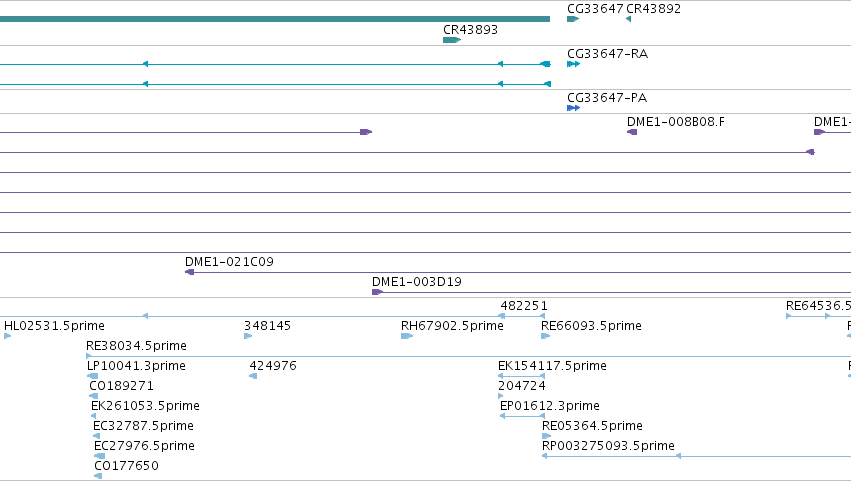Select the CR43893 gene arrow glyph
851x481 pixels.
pos(452,40)
